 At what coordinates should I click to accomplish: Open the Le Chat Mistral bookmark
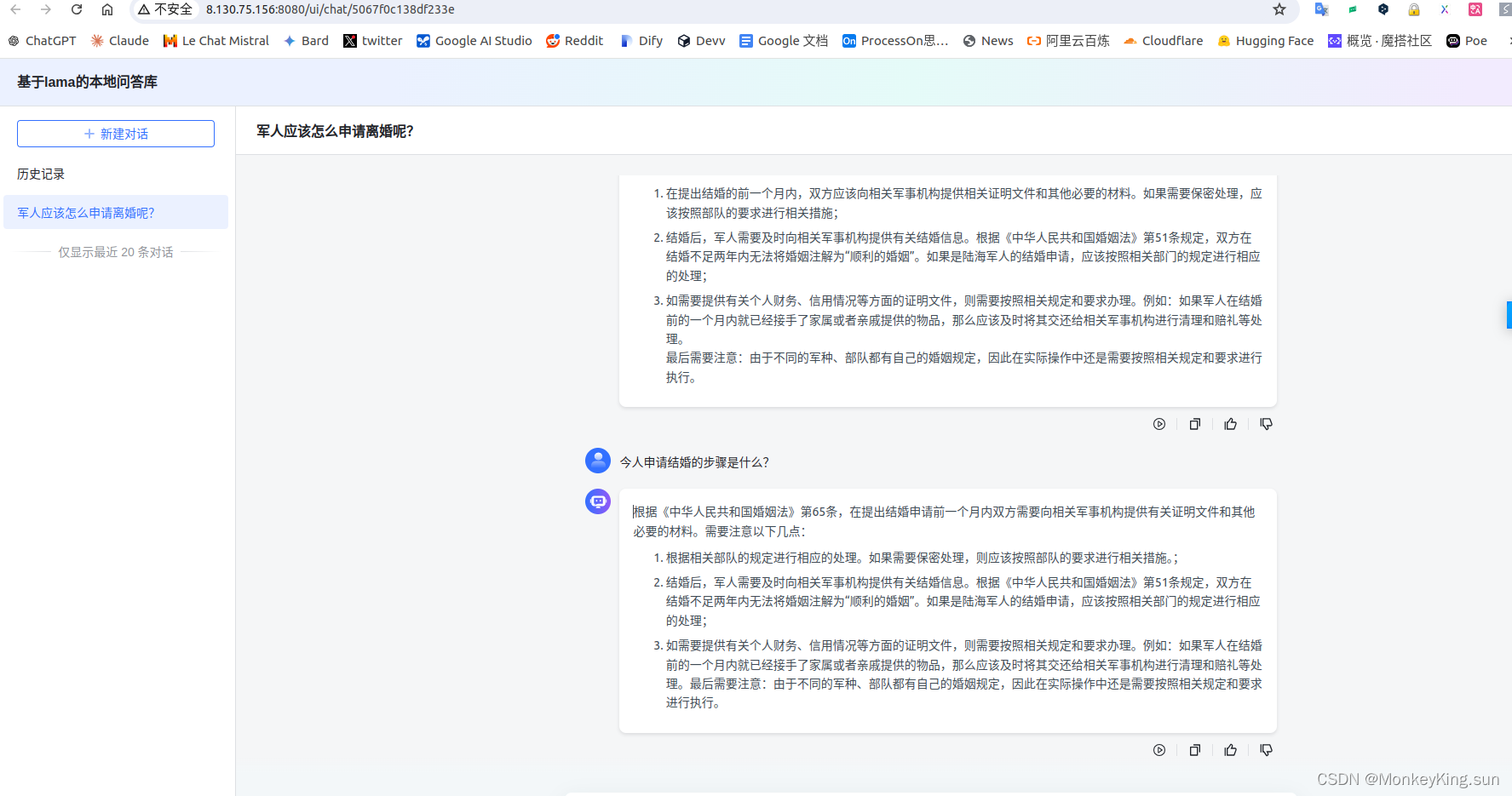216,41
